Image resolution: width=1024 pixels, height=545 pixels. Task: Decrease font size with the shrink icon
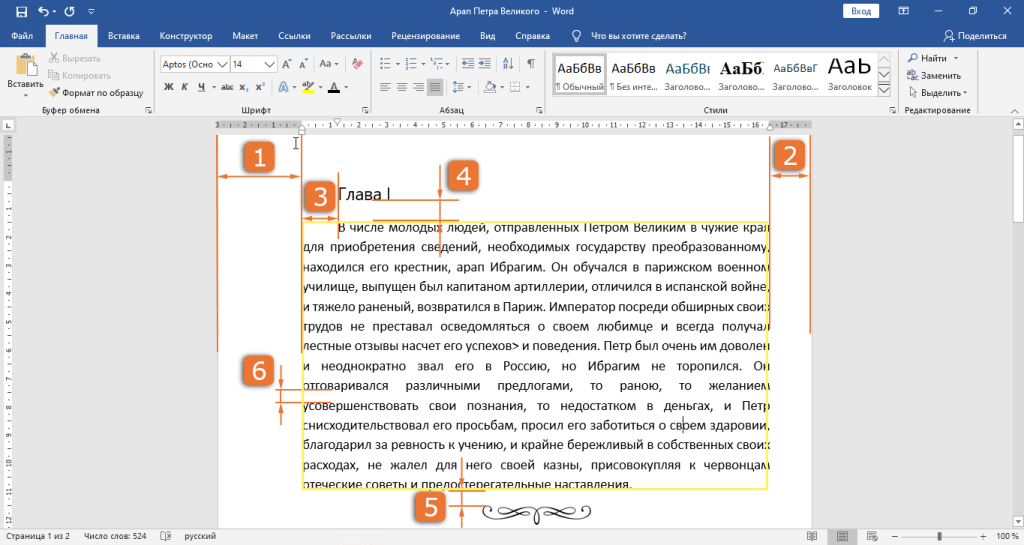(303, 64)
